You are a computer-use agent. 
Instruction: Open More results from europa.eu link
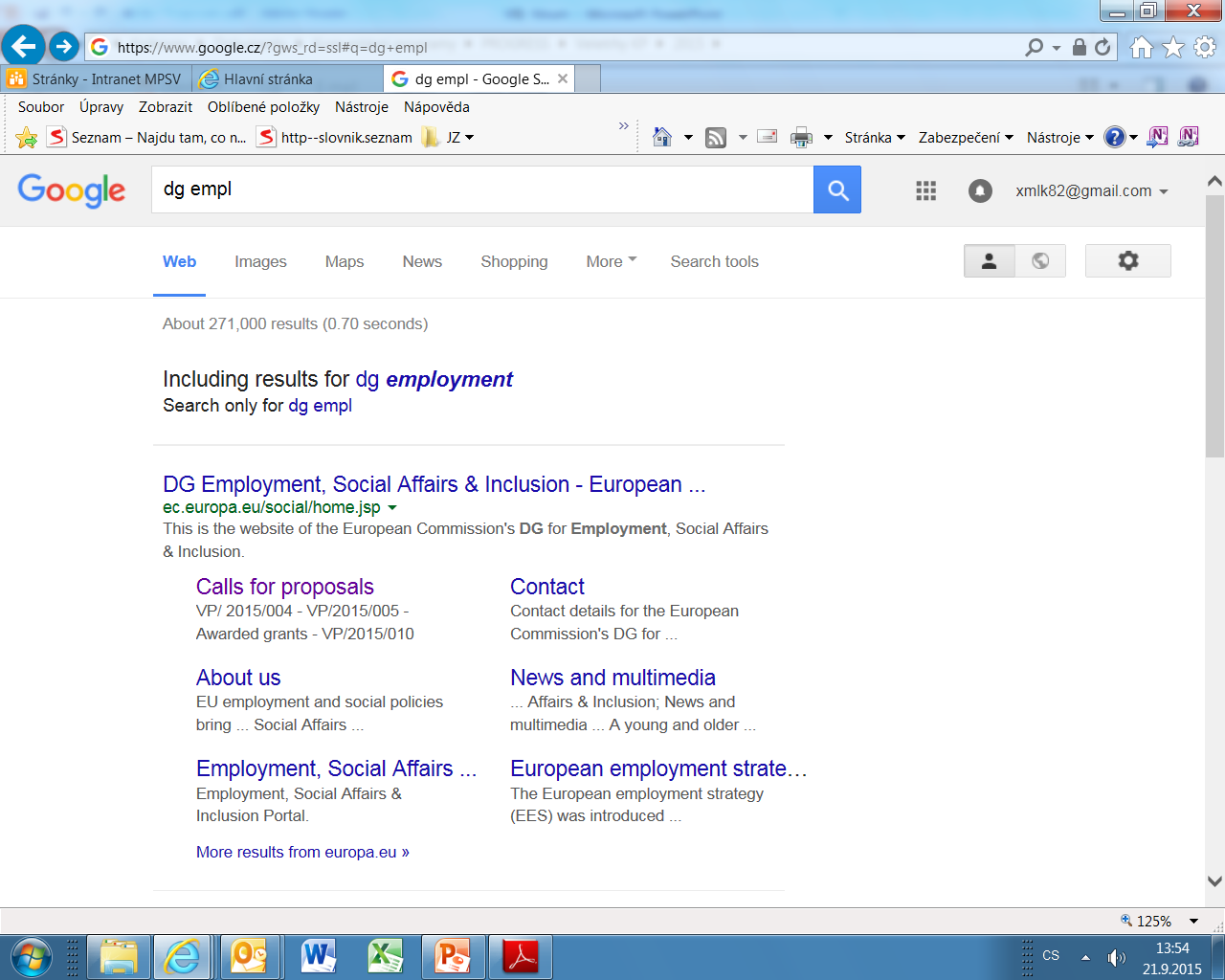(302, 852)
